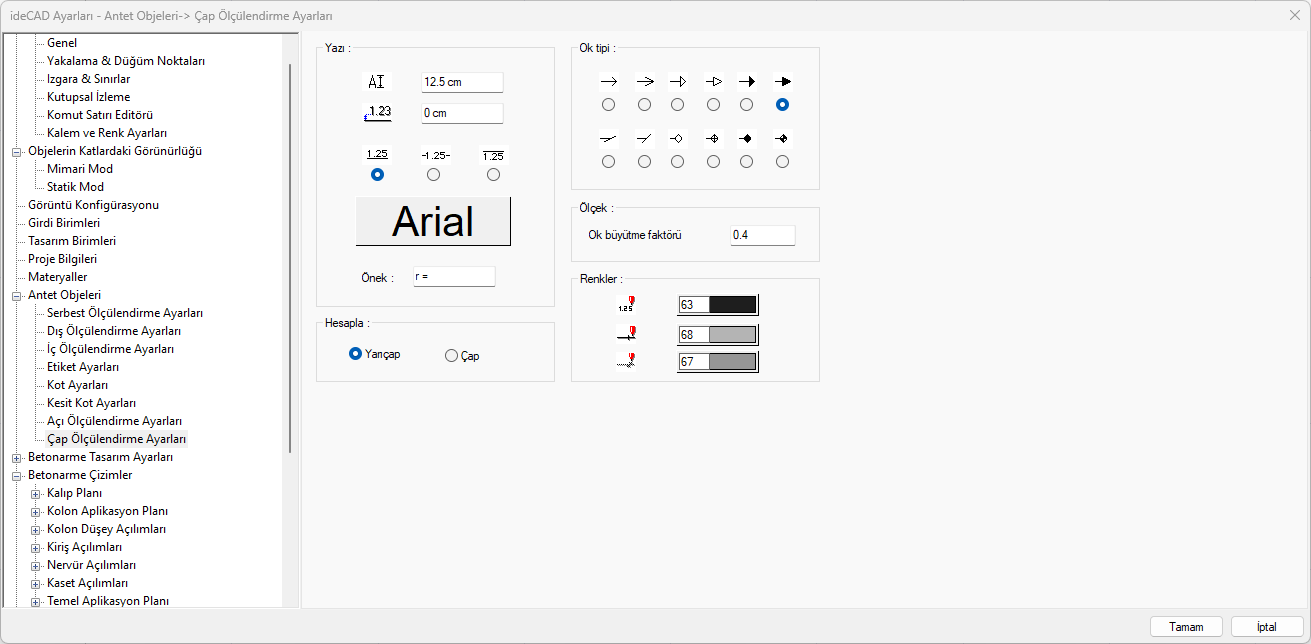Collapse the Antet Objeleri tree node

[x=16, y=295]
